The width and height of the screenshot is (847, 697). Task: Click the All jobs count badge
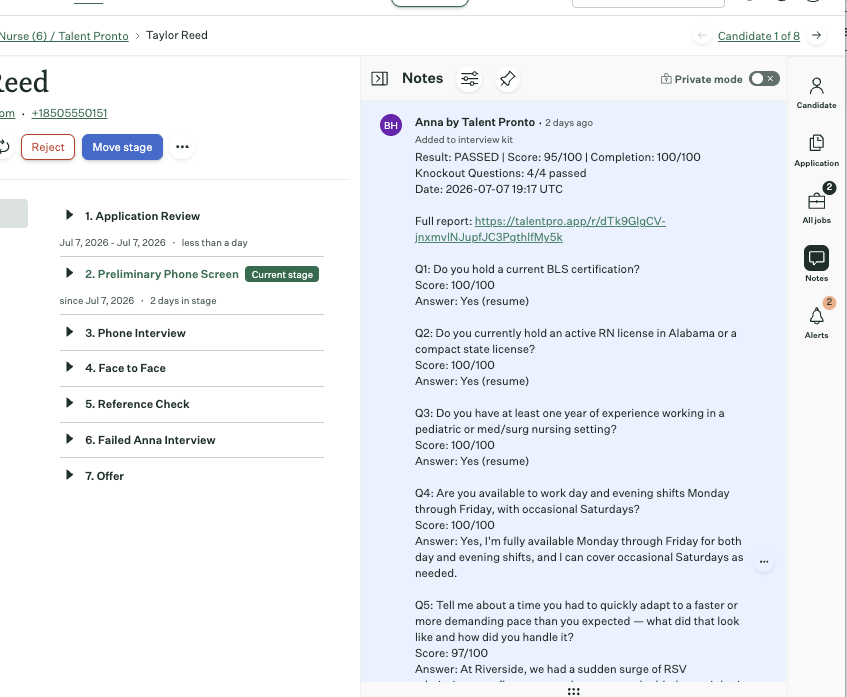click(x=829, y=187)
